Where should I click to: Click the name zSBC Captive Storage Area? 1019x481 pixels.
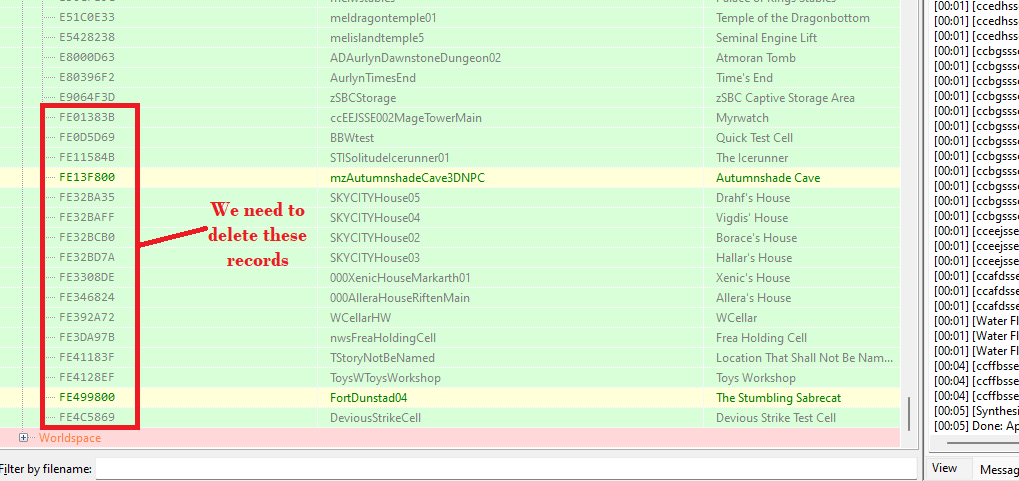tap(785, 98)
